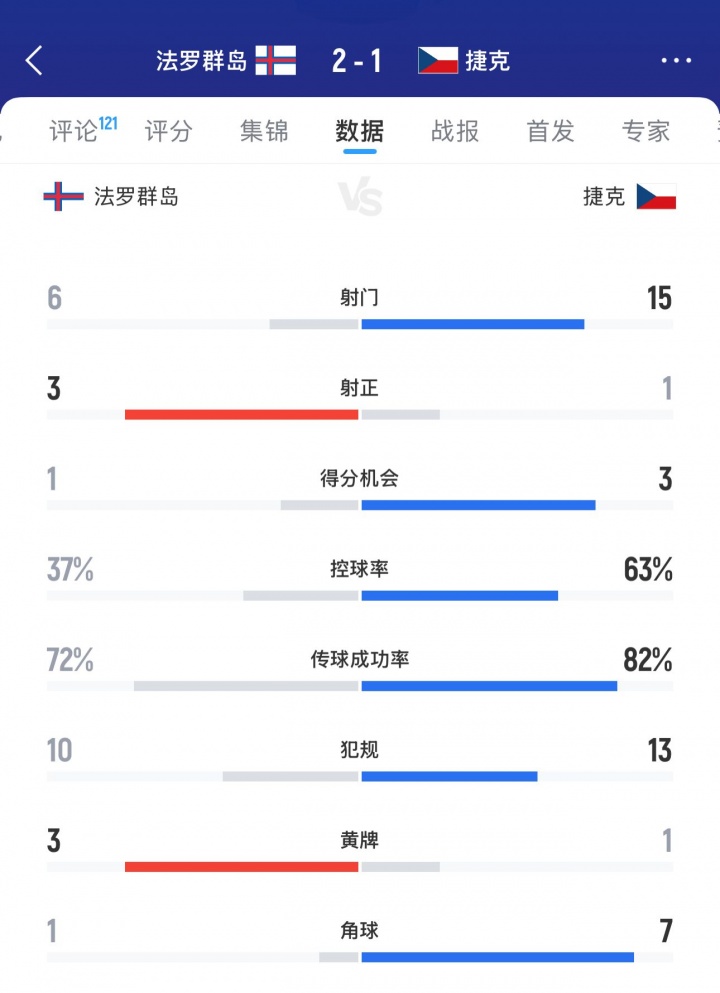This screenshot has height=993, width=720.
Task: Tap the blue 控球率 possession bar
Action: [x=460, y=595]
